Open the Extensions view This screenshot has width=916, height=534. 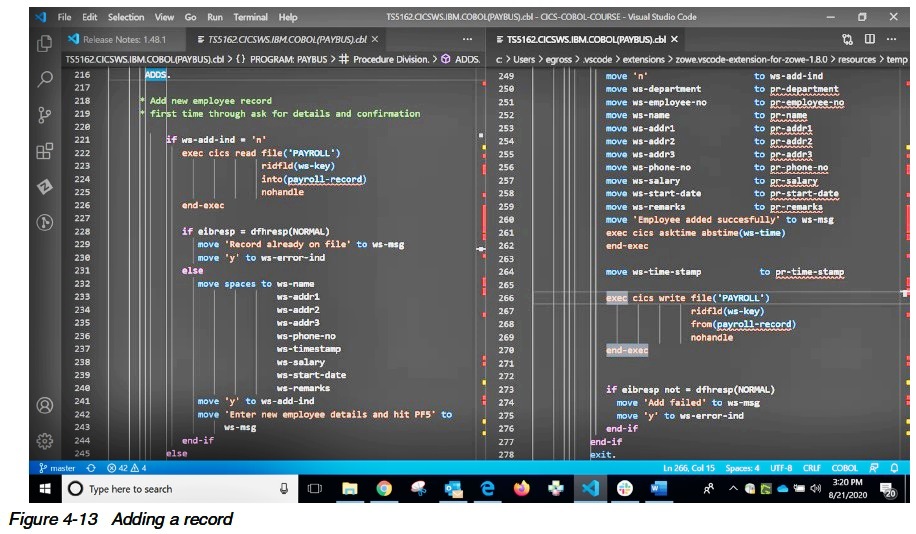pos(44,151)
